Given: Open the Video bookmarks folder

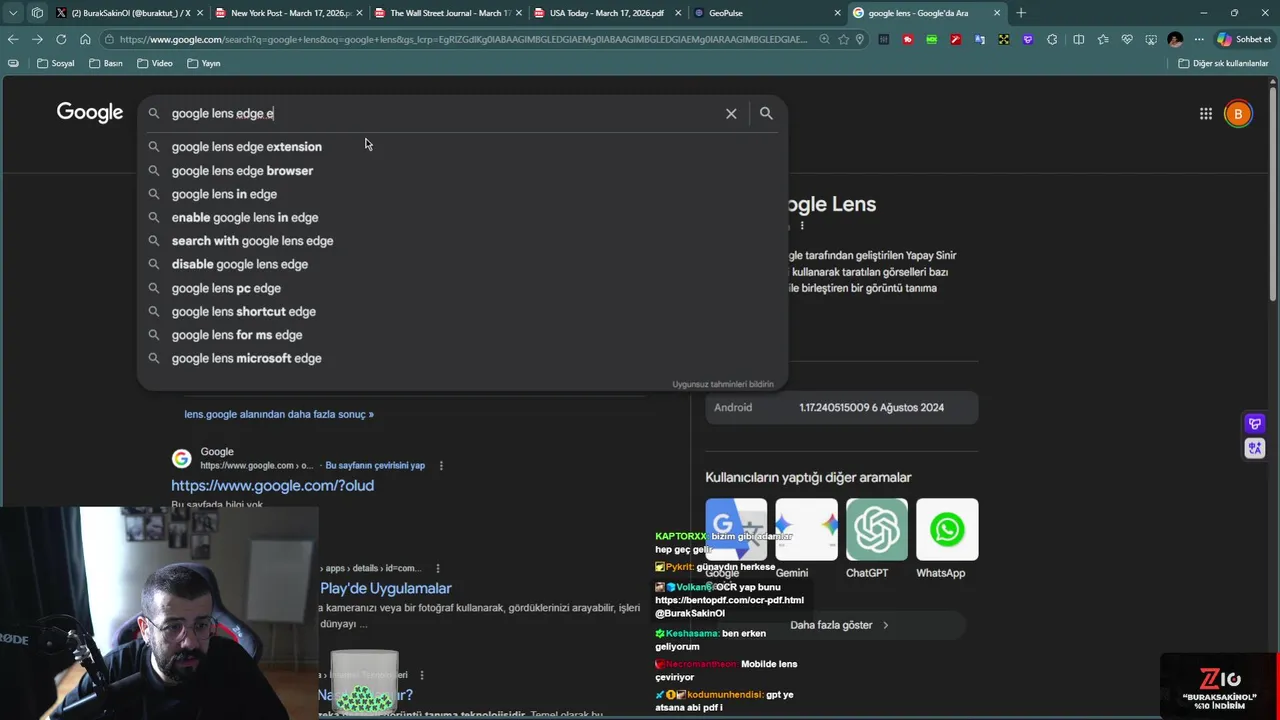Looking at the screenshot, I should tap(155, 63).
